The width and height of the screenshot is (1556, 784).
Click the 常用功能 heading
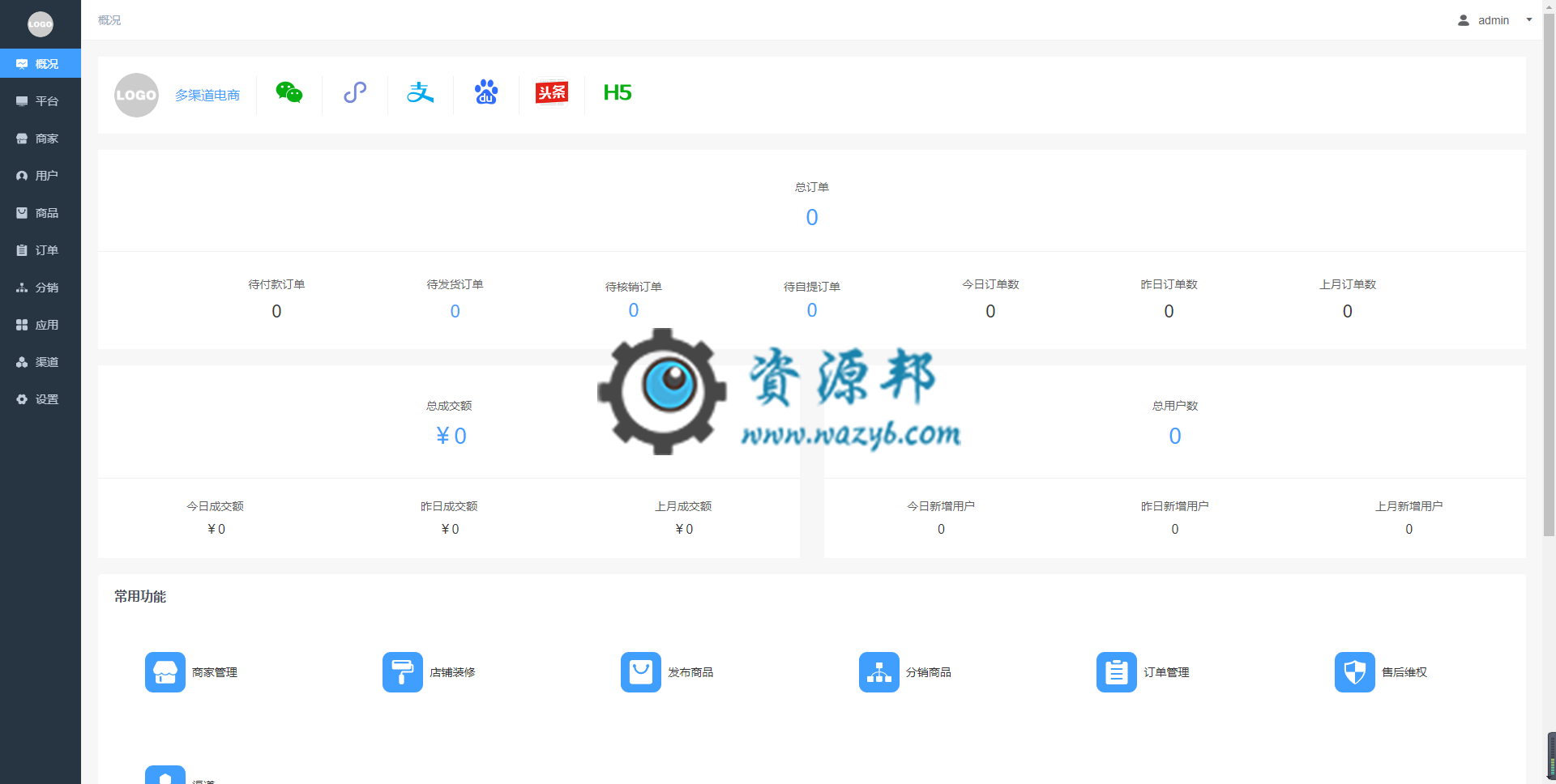click(140, 596)
